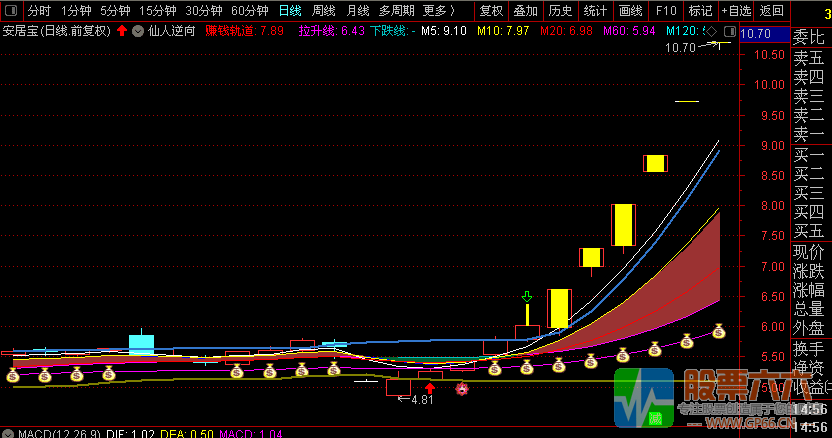The width and height of the screenshot is (832, 438).
Task: Click the M120 average label
Action: (686, 31)
